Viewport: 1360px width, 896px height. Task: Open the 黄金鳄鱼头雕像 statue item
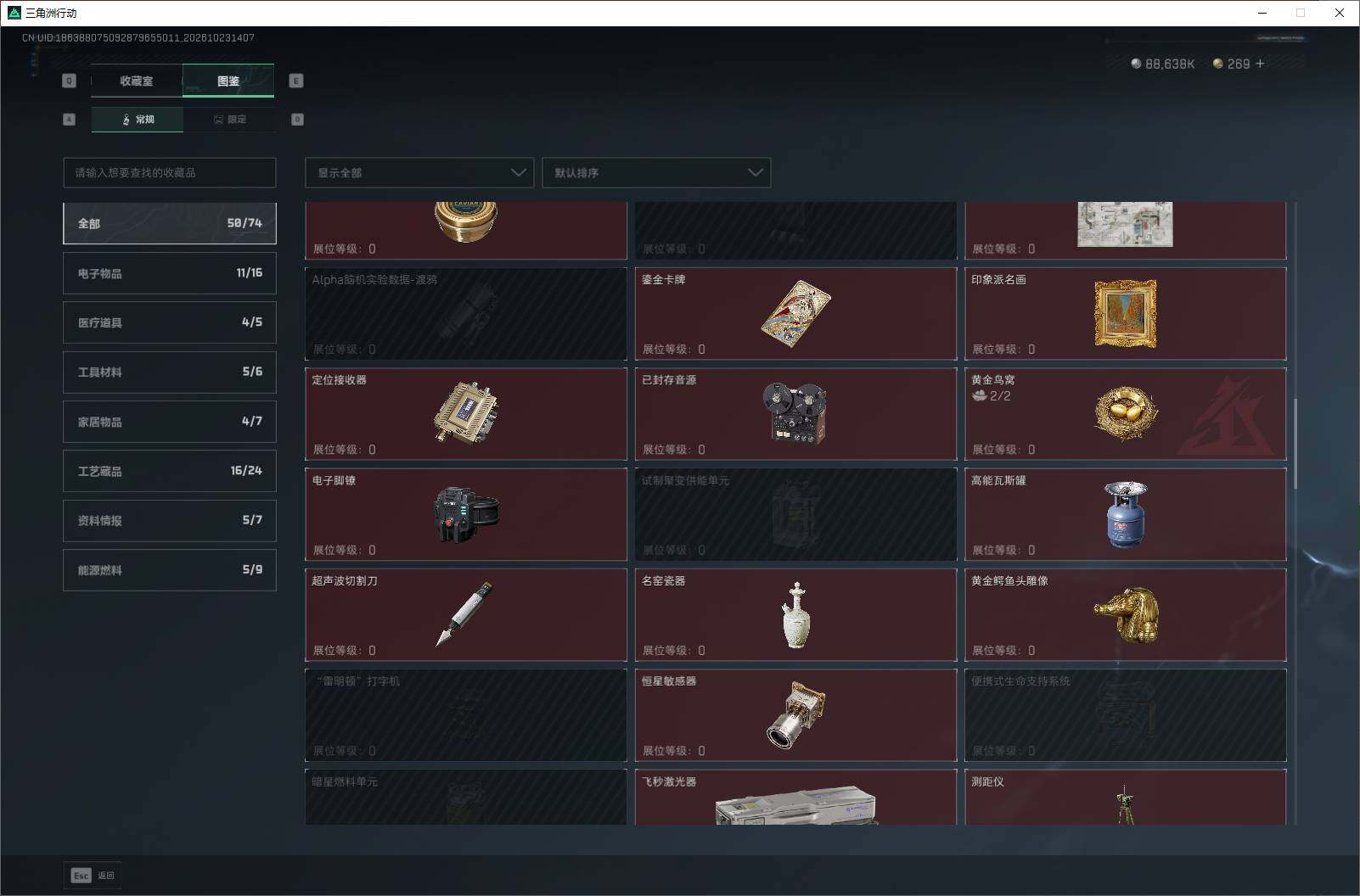(x=1125, y=615)
